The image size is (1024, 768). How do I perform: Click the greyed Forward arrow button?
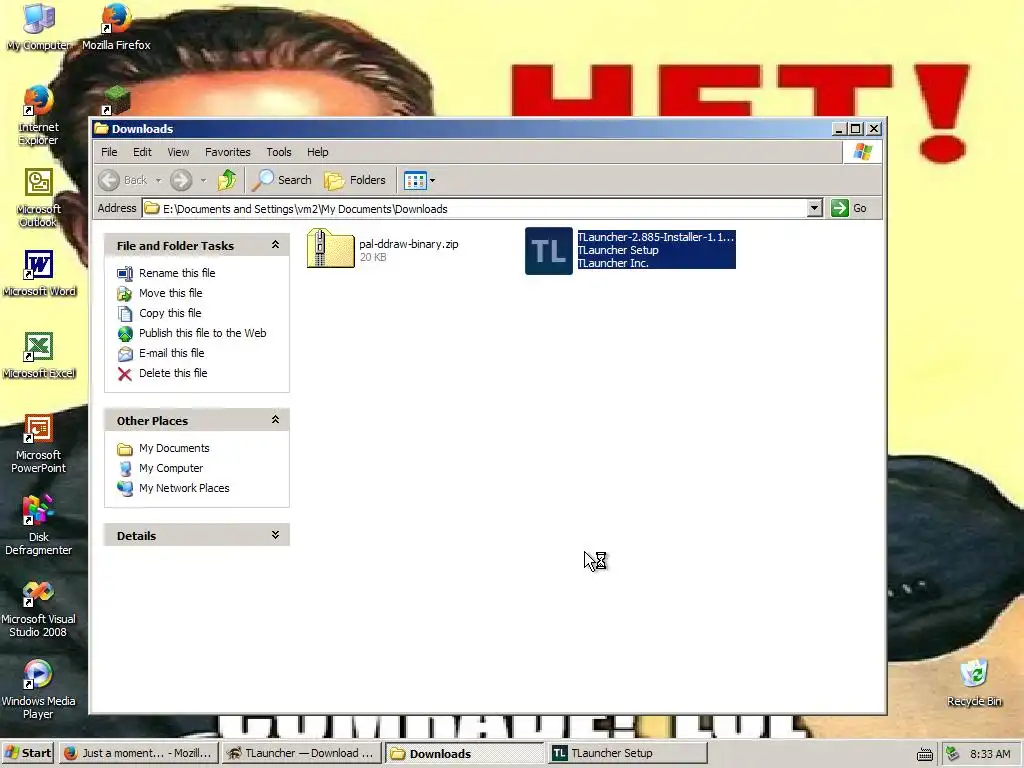(181, 180)
